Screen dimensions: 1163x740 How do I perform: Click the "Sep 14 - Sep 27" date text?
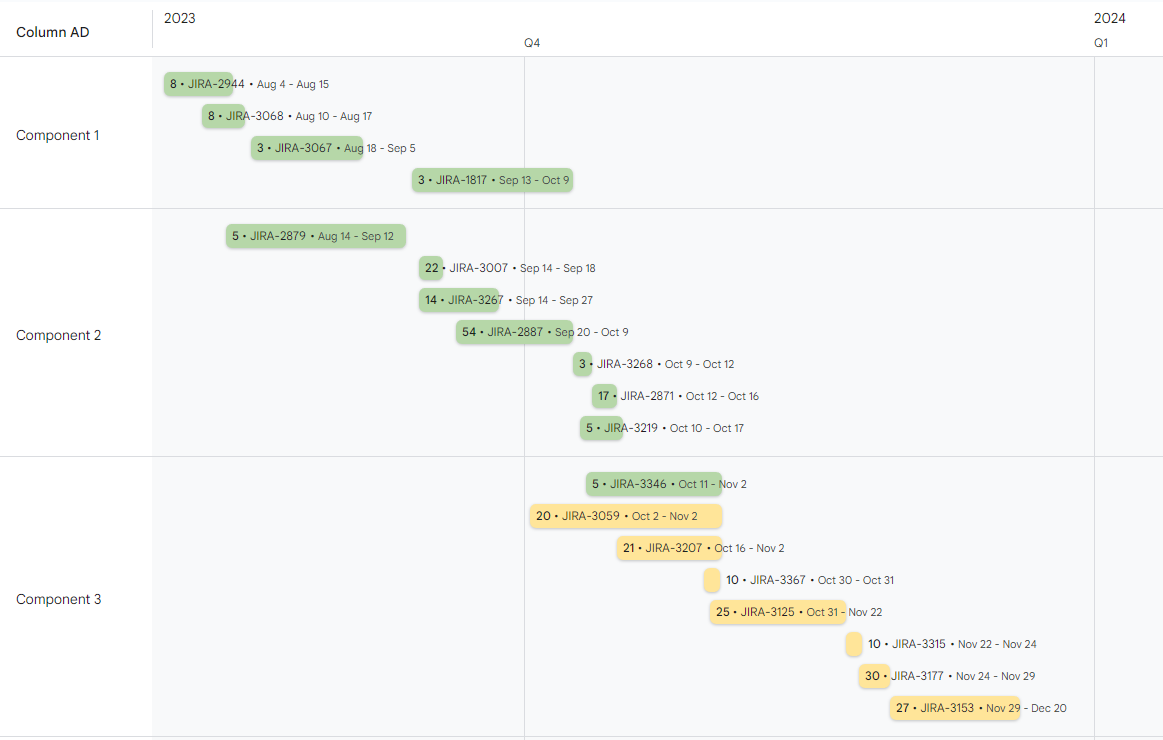554,300
